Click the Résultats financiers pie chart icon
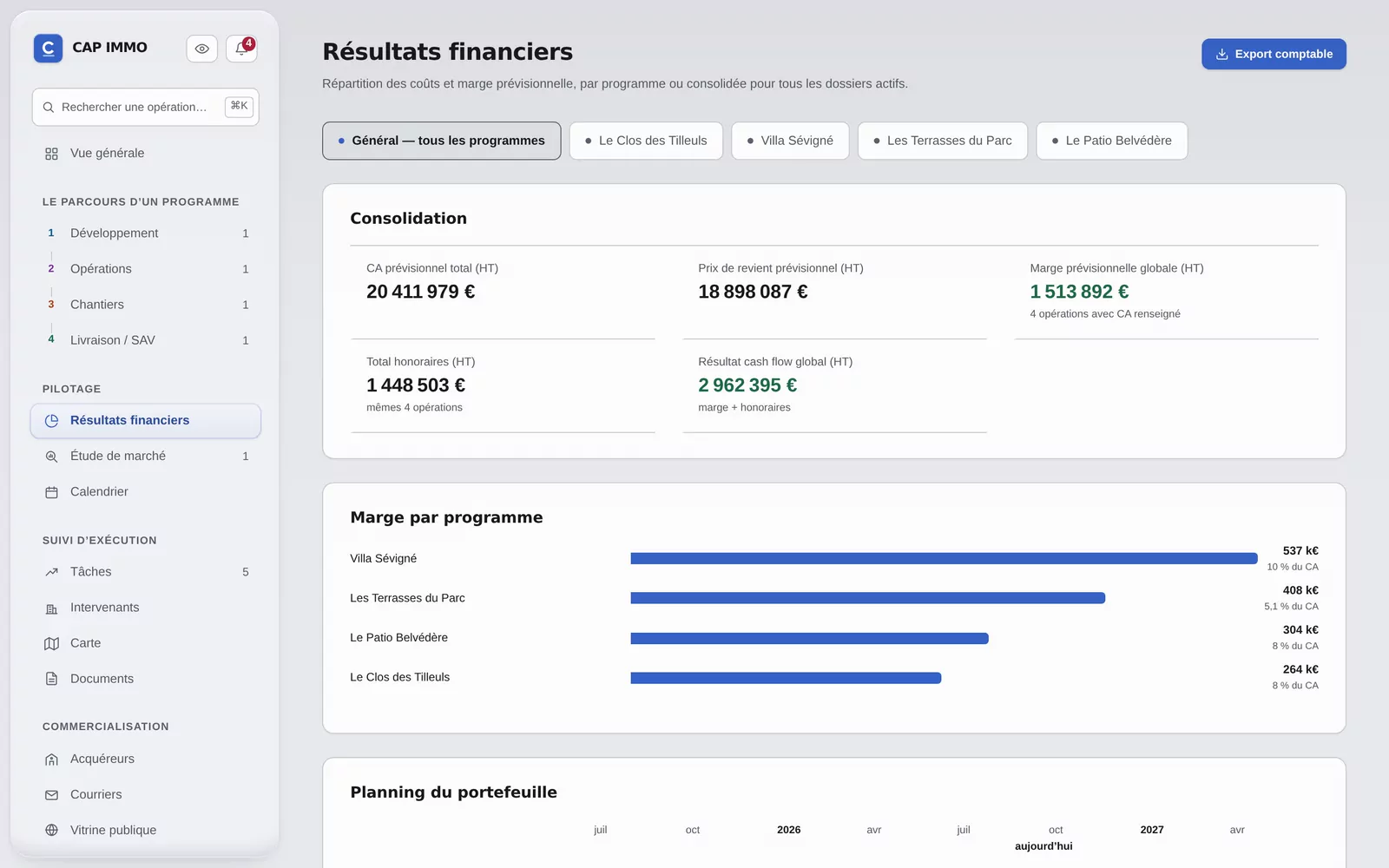This screenshot has width=1389, height=868. click(x=51, y=421)
